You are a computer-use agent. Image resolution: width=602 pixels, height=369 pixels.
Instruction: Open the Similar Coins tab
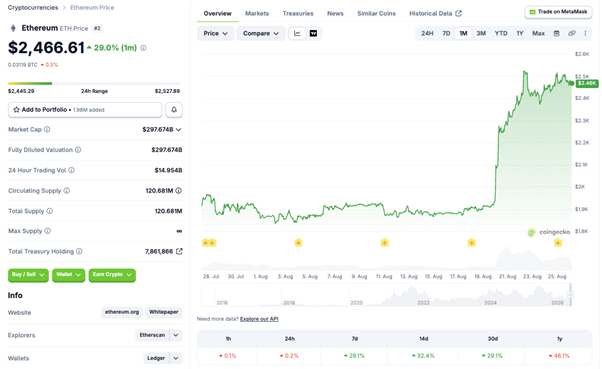(376, 13)
